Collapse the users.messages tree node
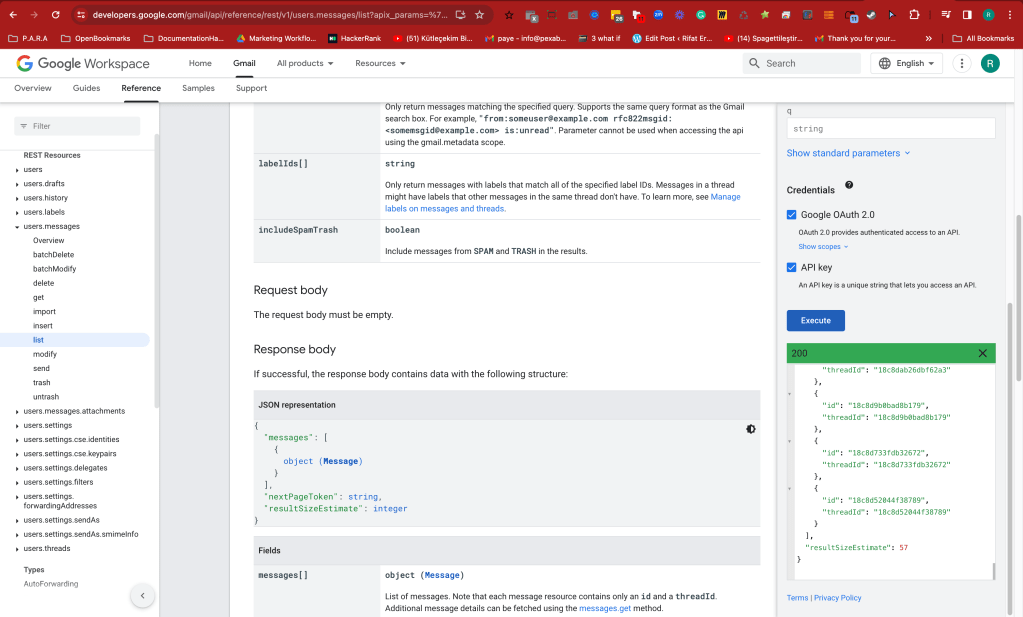 (x=17, y=227)
